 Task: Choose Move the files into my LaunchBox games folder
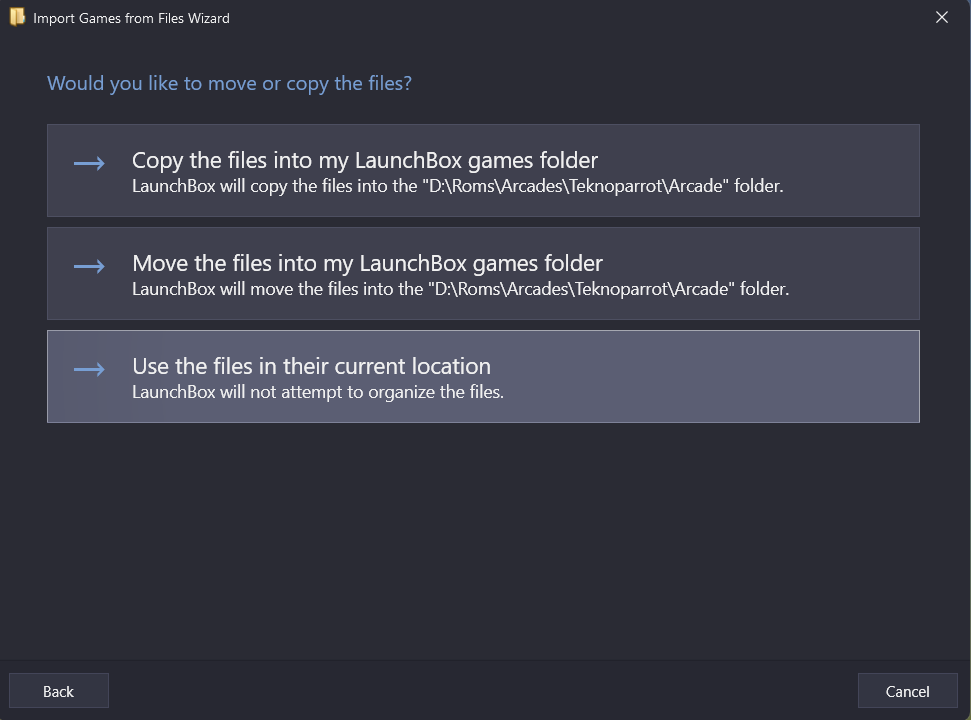pyautogui.click(x=483, y=273)
